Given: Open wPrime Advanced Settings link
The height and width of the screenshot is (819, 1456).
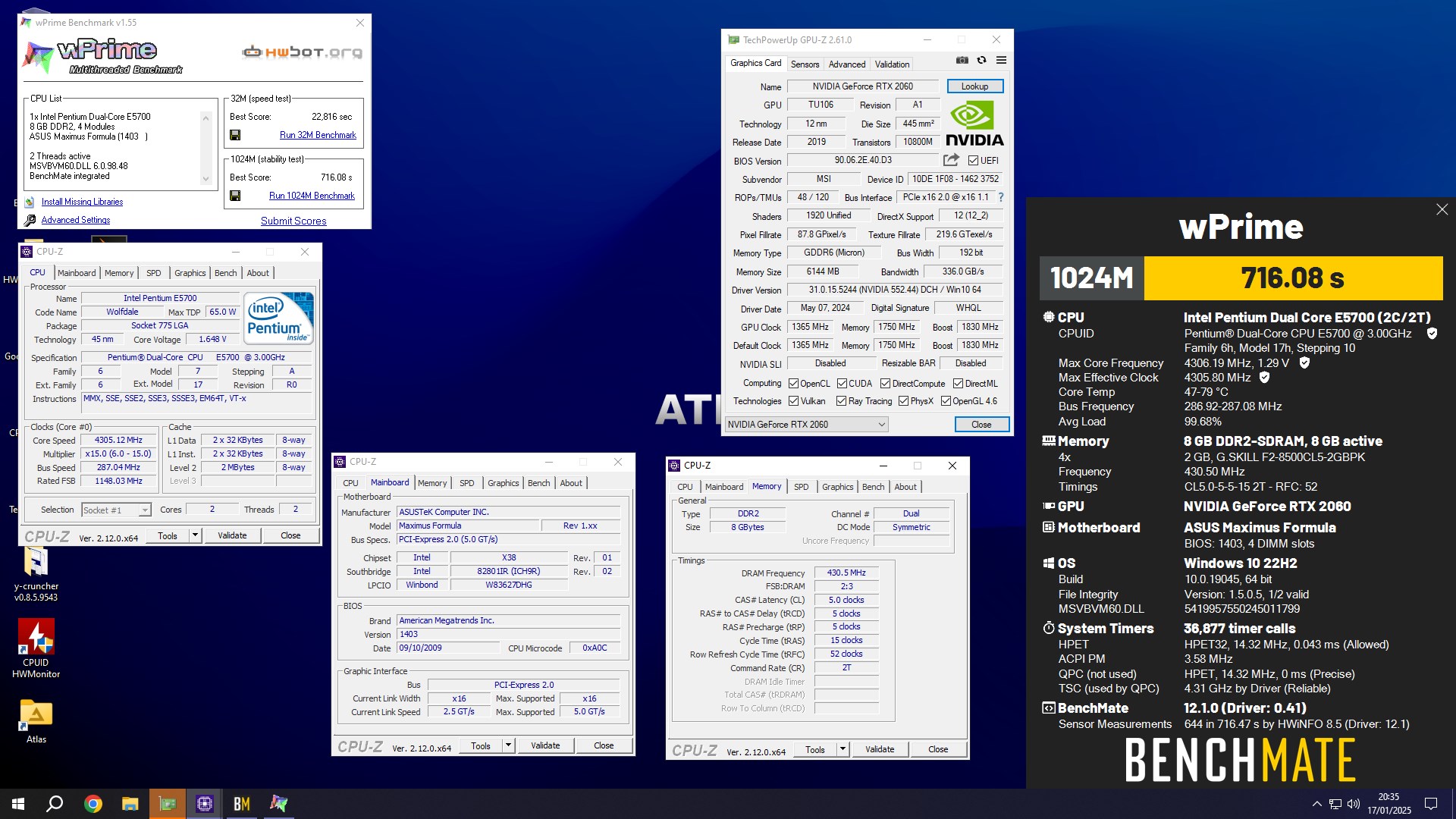Looking at the screenshot, I should [x=75, y=220].
